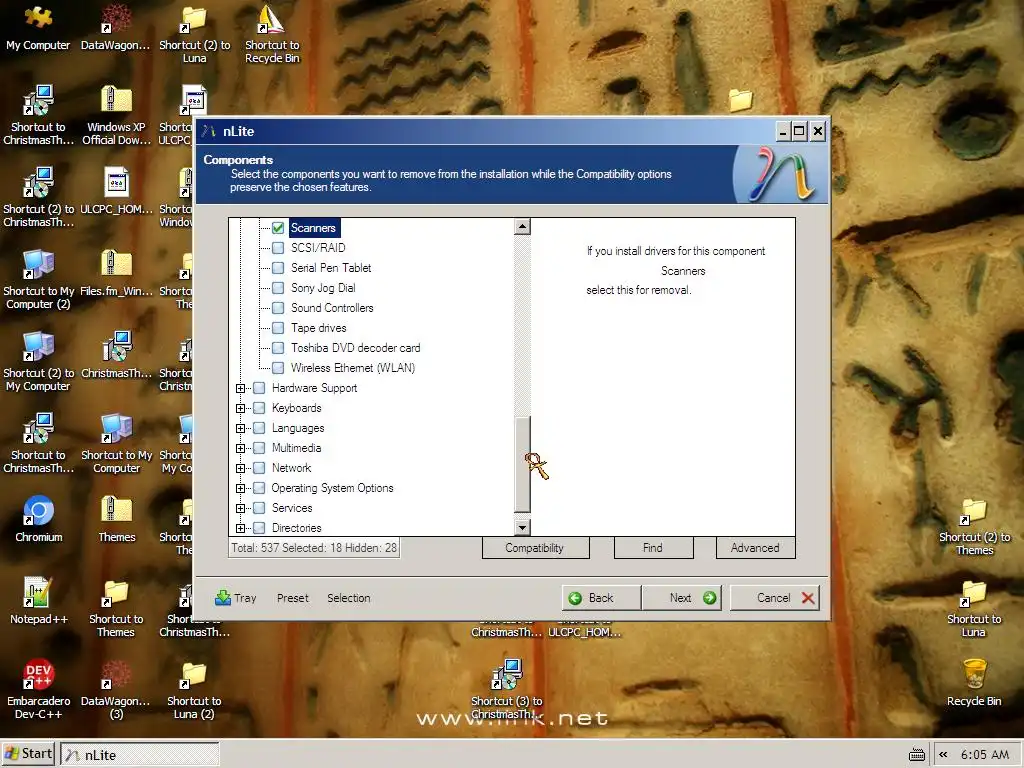Click the components list scroll down arrow
Image resolution: width=1024 pixels, height=768 pixels.
(522, 527)
